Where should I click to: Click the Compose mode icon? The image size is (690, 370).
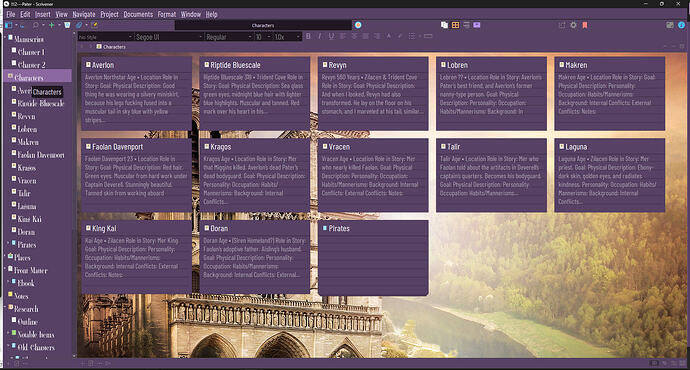[477, 25]
